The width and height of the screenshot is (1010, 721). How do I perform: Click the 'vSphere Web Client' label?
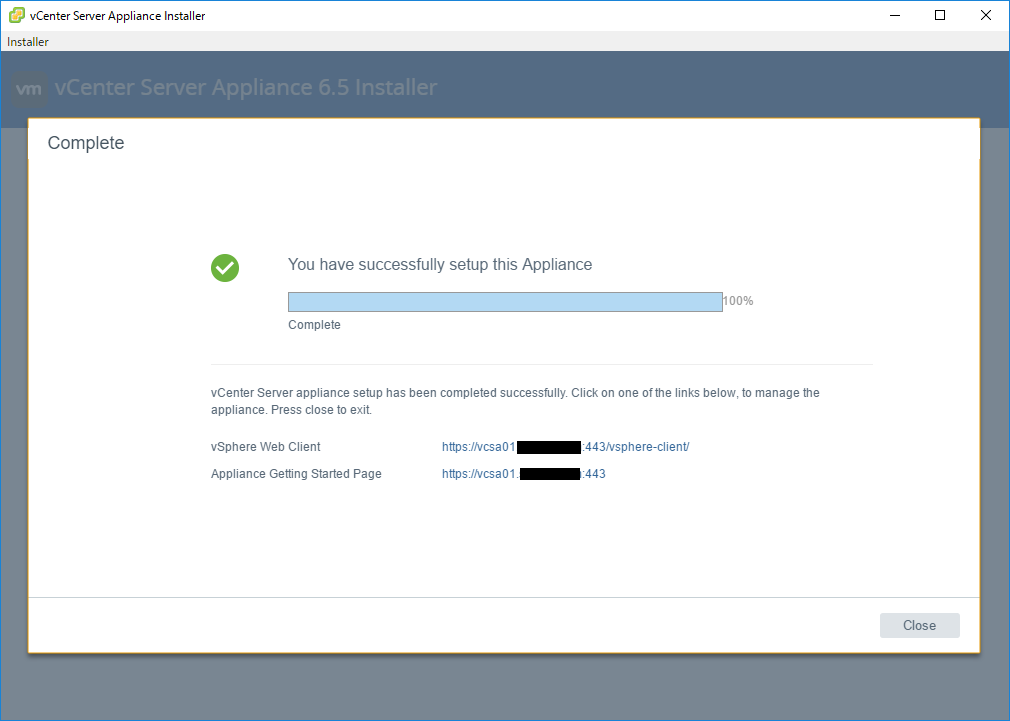(x=265, y=447)
